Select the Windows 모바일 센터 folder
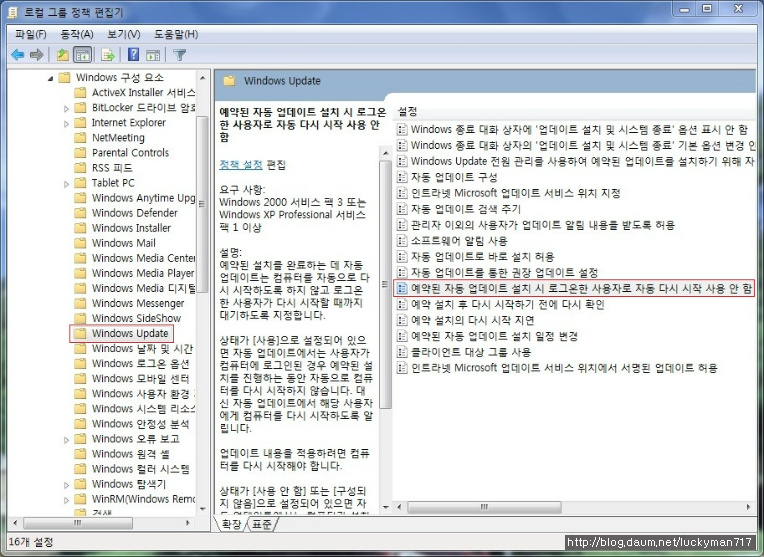Image resolution: width=764 pixels, height=557 pixels. (132, 379)
